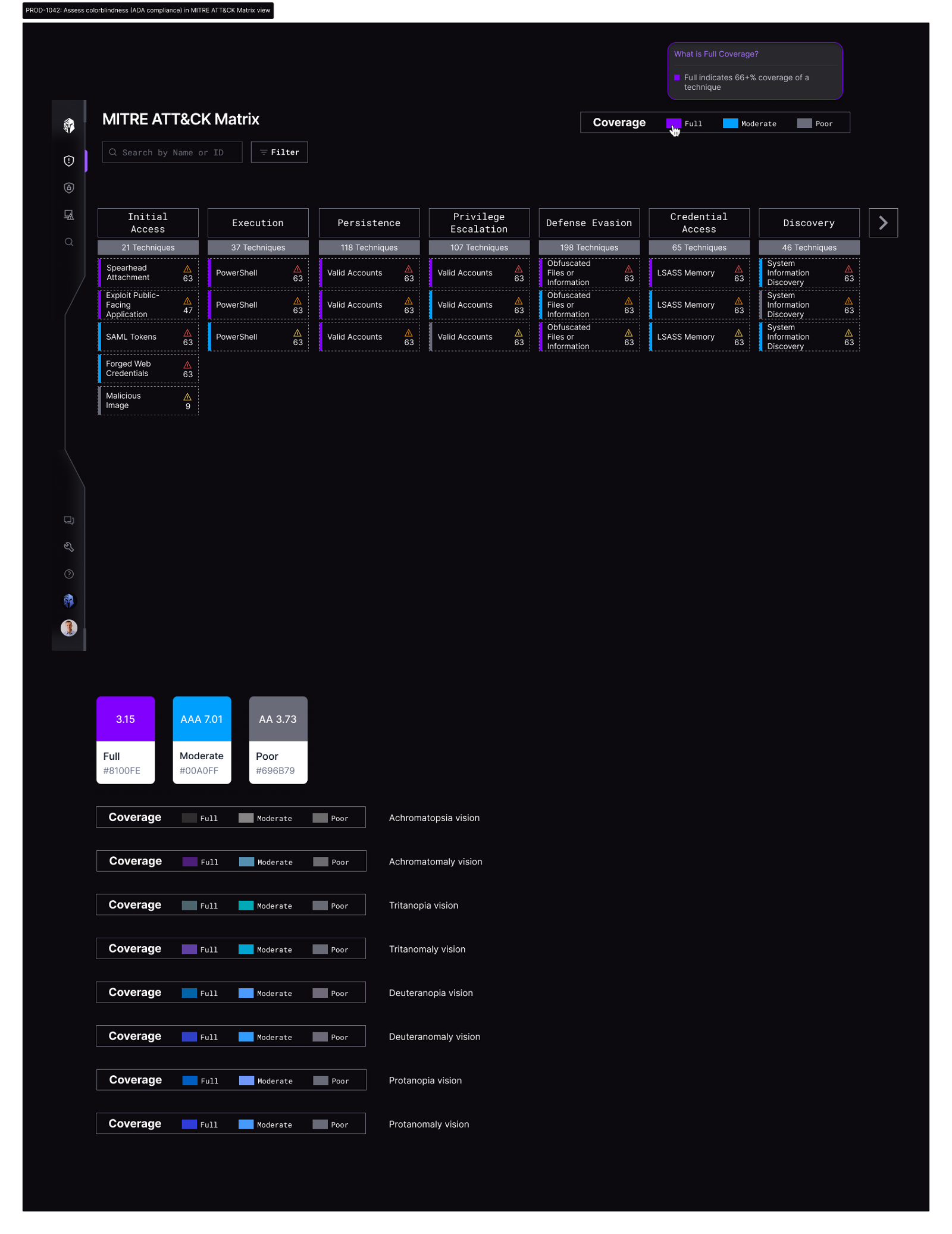The width and height of the screenshot is (952, 1234).
Task: Click the '118 Techniques' count bar
Action: tap(369, 248)
